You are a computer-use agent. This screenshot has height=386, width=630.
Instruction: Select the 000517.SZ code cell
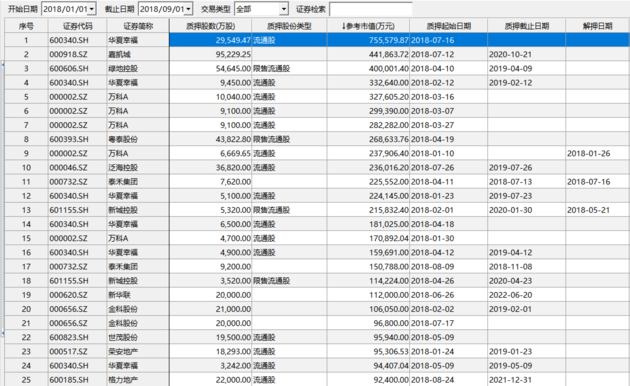78,351
